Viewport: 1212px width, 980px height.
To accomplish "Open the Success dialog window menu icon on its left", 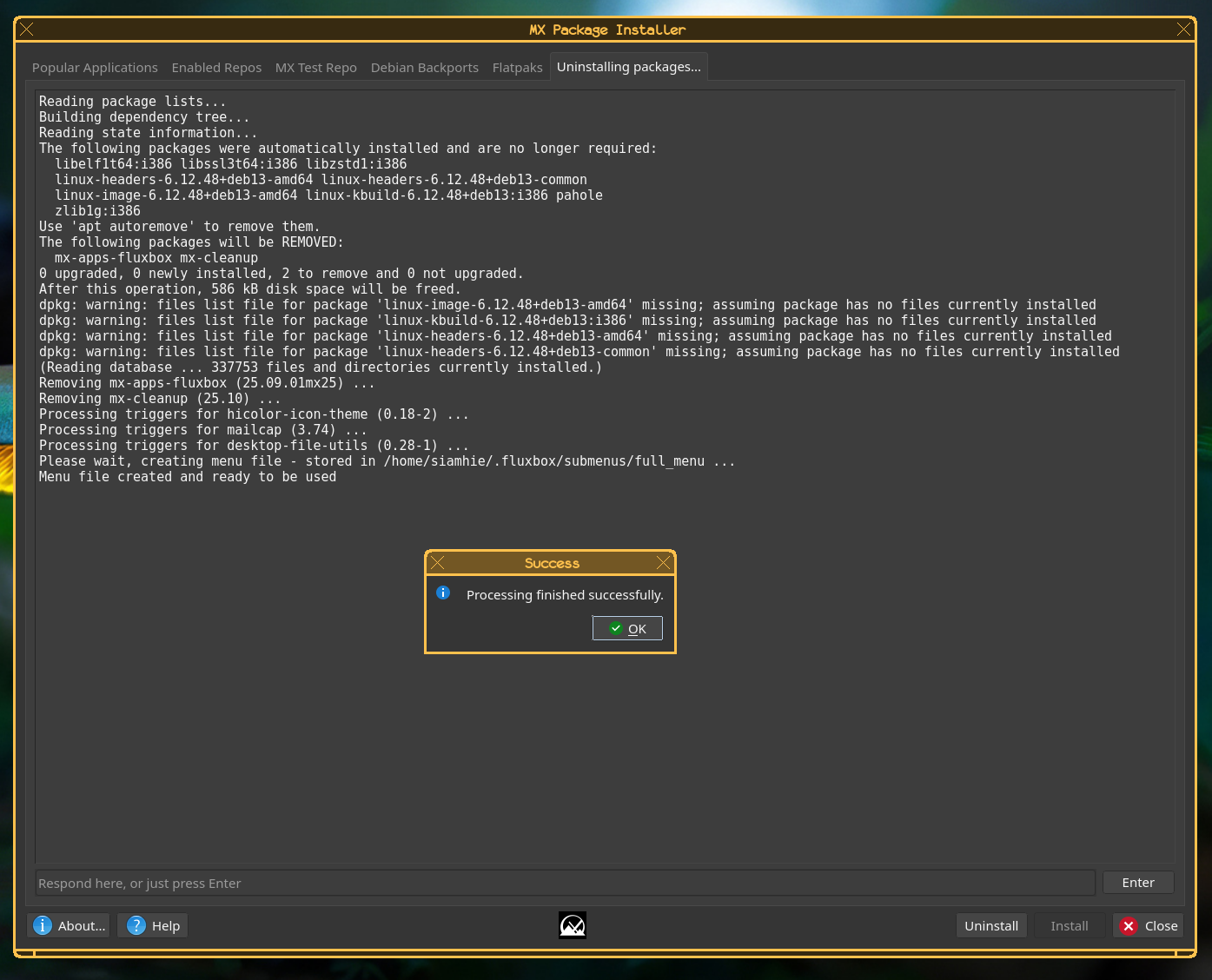I will [438, 563].
